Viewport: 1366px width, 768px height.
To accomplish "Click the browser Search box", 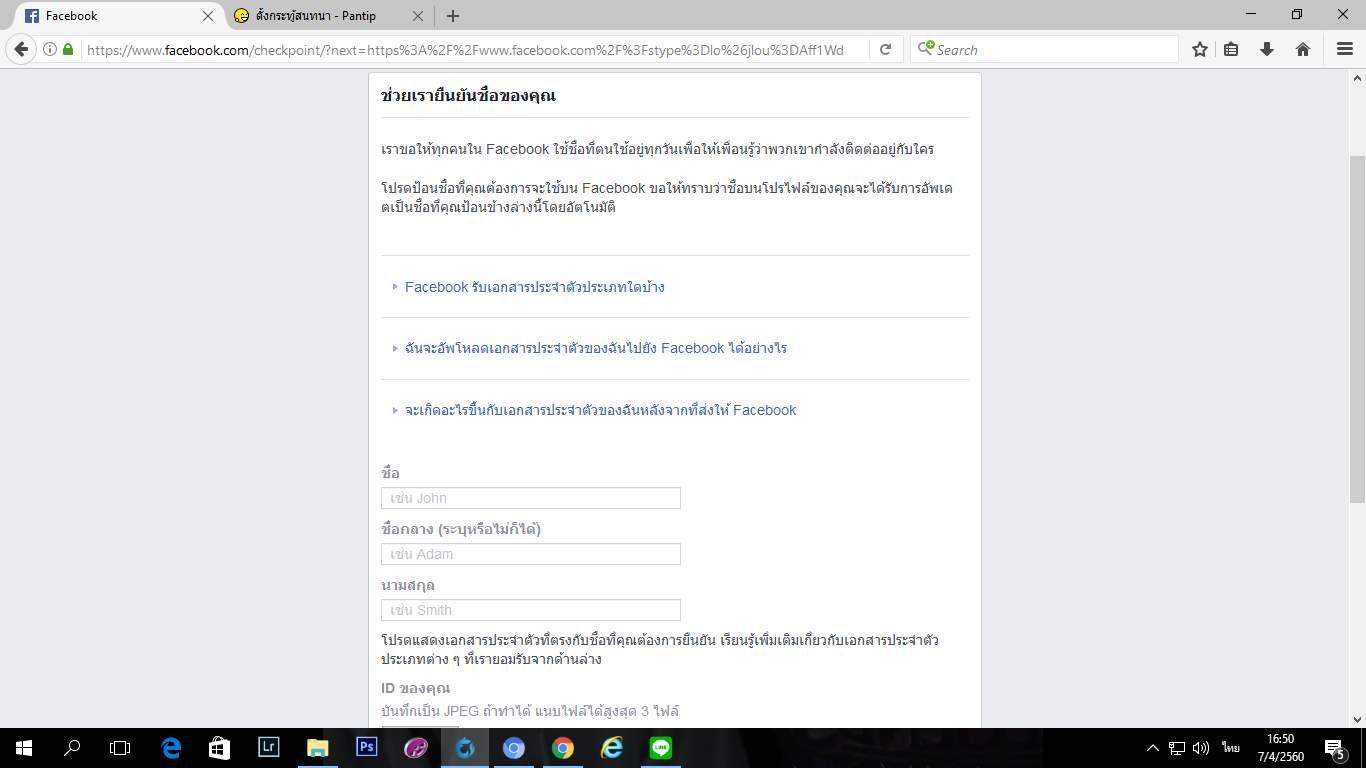I will point(1045,49).
